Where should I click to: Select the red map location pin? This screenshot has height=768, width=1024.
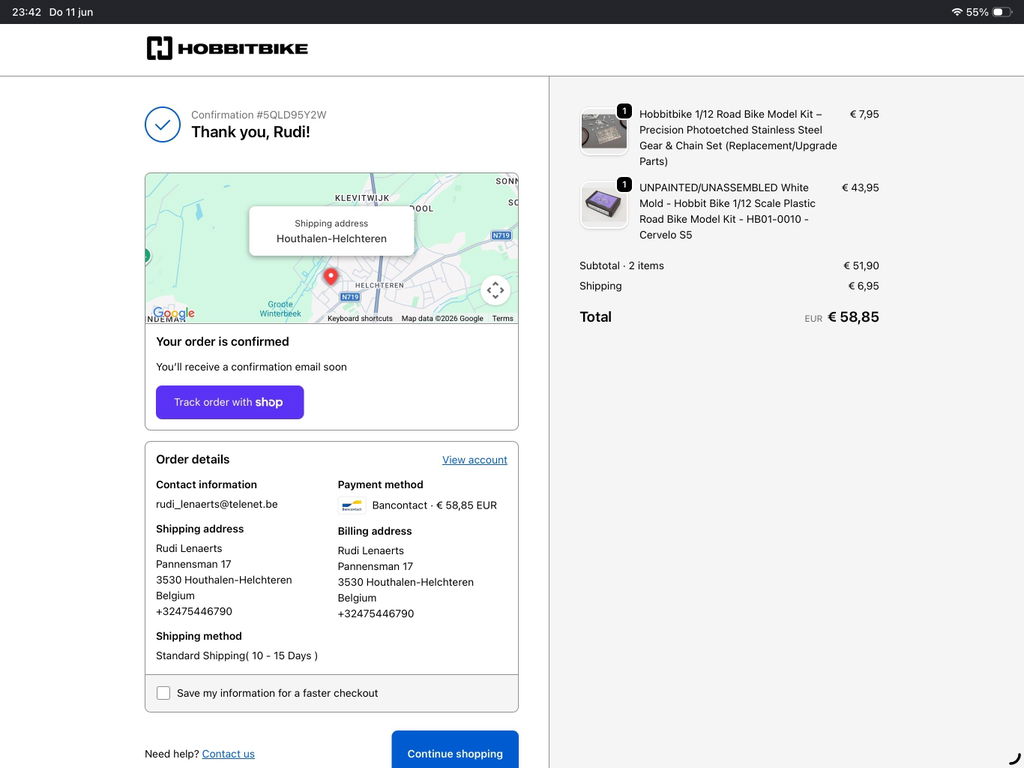click(331, 277)
